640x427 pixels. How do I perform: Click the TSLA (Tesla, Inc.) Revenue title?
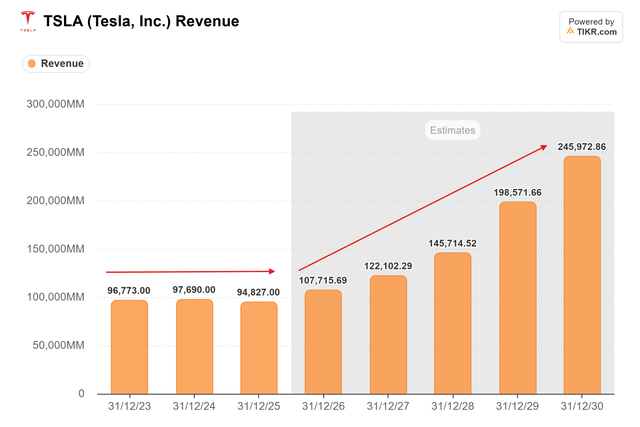(141, 21)
